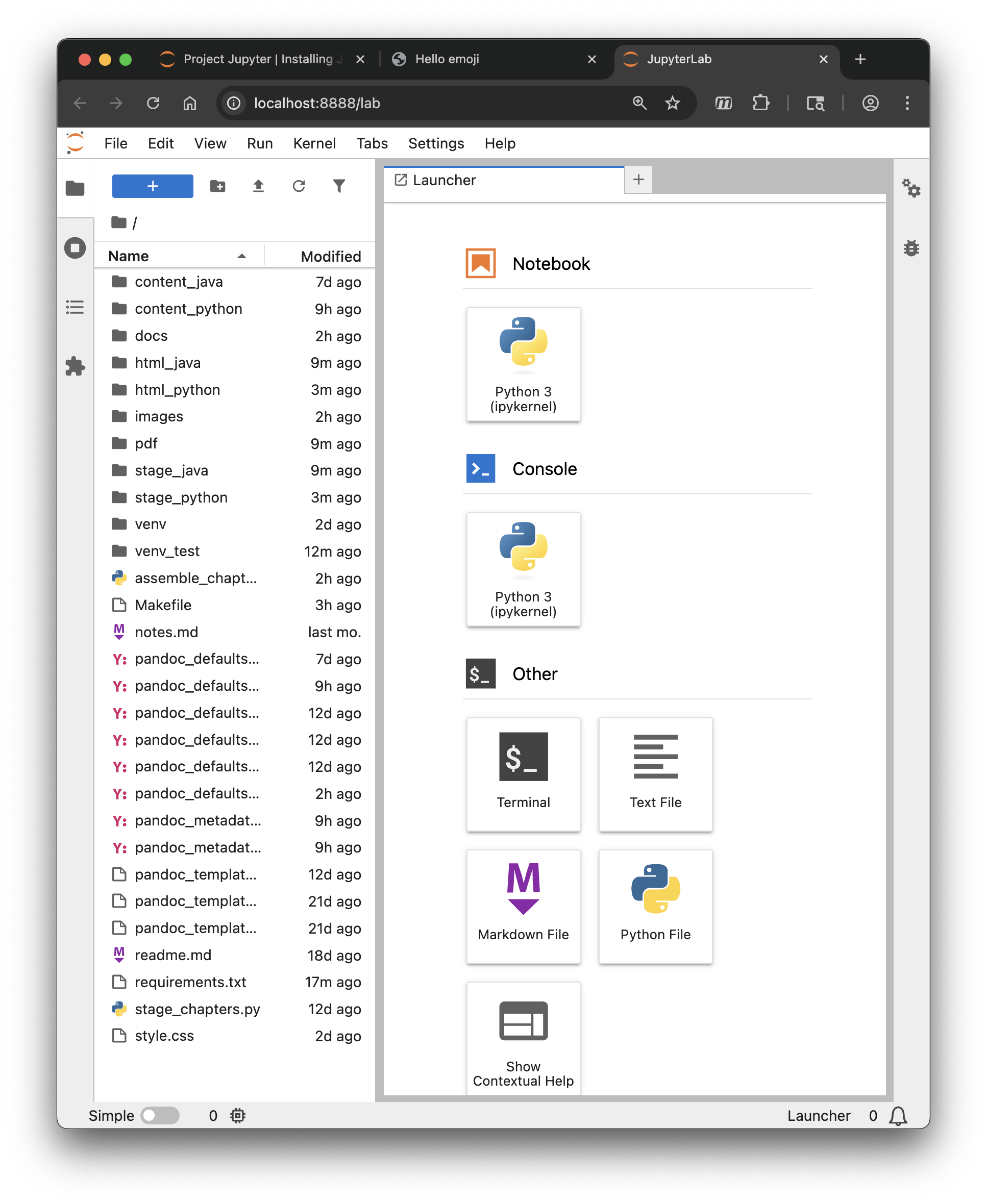Click the kernel chip icon in status bar
The image size is (987, 1204).
coord(238,1116)
